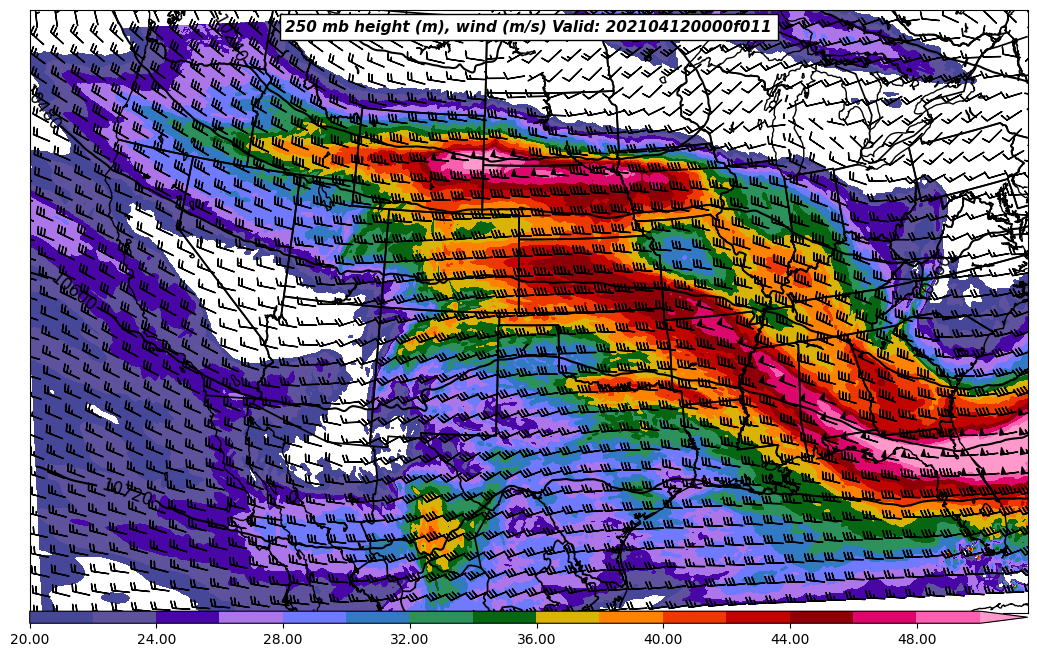Select the dark slate 20–22 colorbar segment
The height and width of the screenshot is (657, 1037).
61,617
